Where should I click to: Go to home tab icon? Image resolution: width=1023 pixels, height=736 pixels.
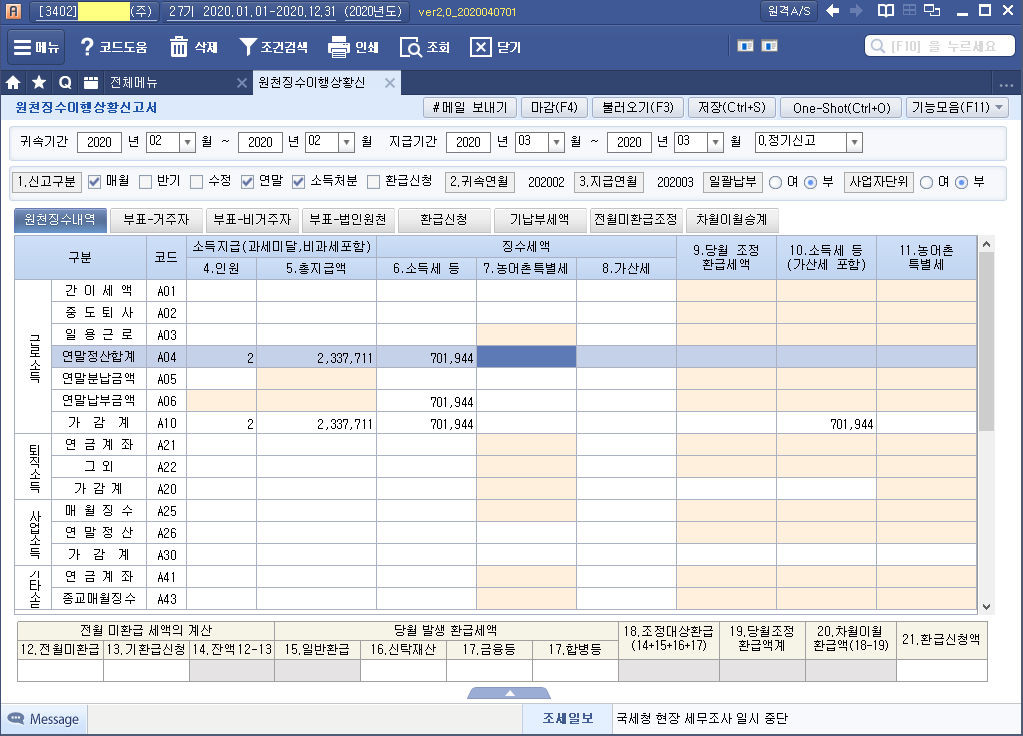[13, 82]
